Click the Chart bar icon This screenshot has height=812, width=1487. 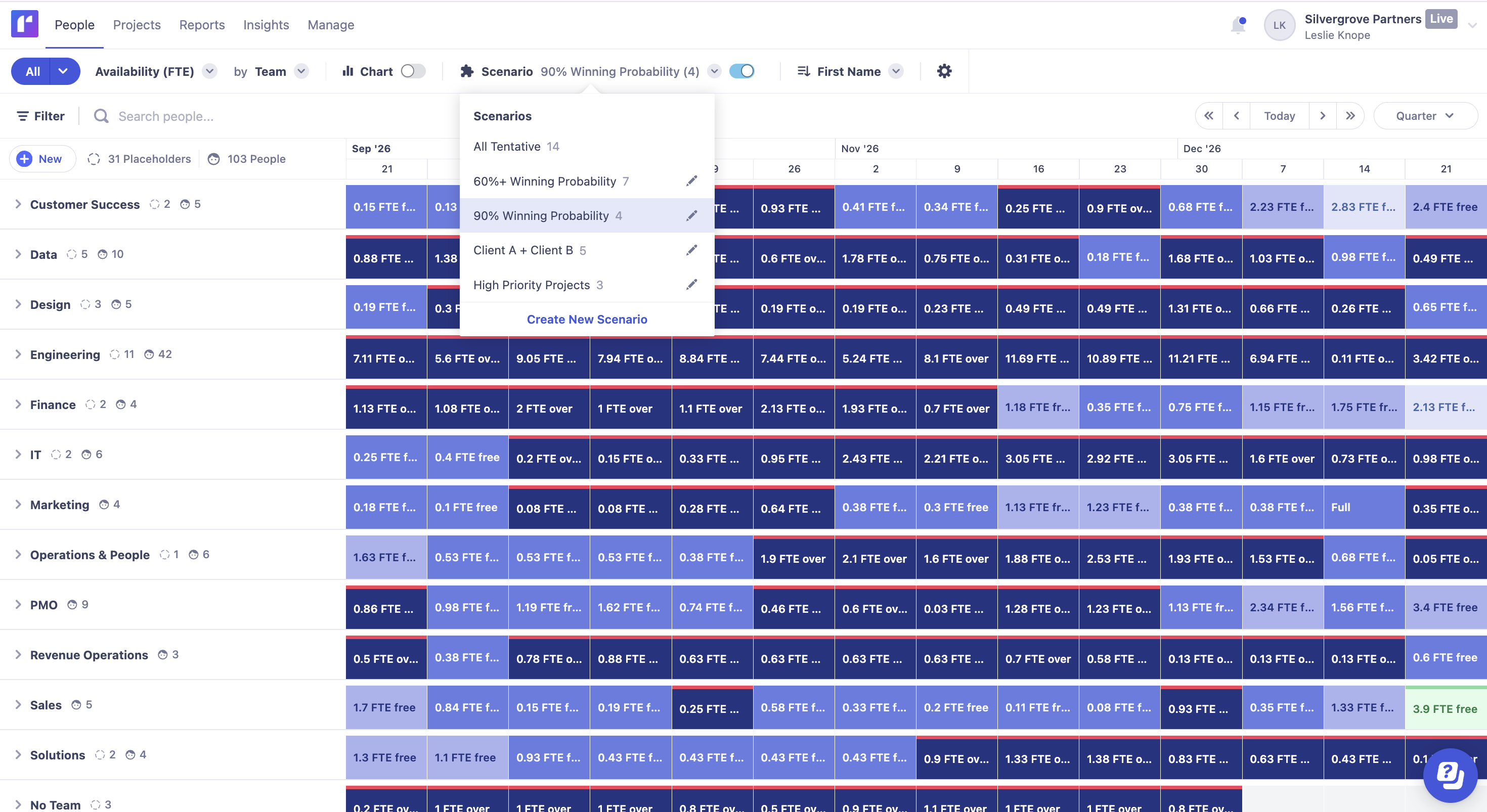click(x=347, y=72)
